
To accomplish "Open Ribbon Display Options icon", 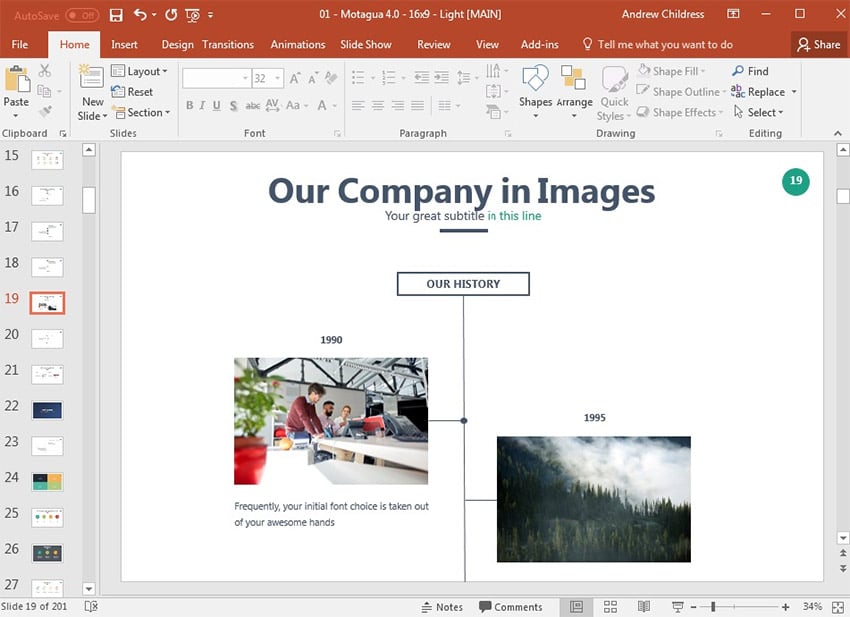I will [x=733, y=14].
